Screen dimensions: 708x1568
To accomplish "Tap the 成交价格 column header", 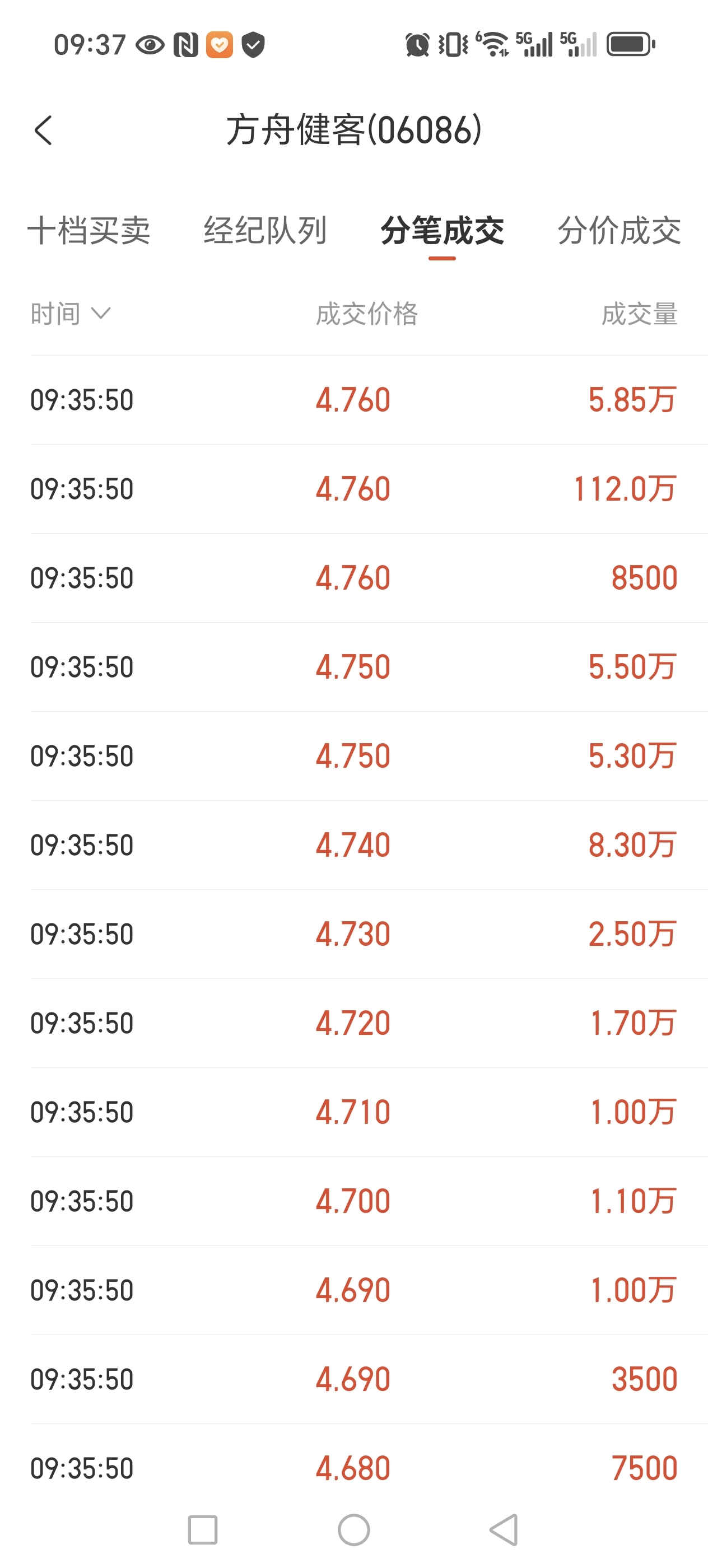I will coord(366,314).
